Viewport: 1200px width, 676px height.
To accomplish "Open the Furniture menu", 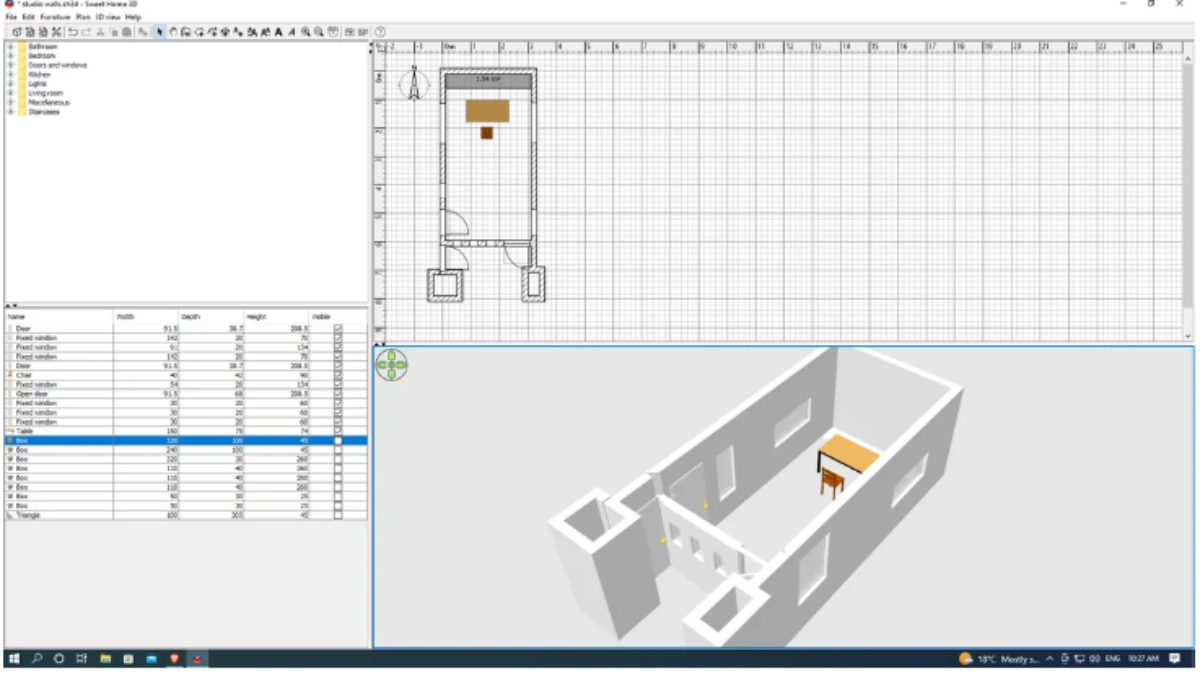I will click(x=55, y=17).
